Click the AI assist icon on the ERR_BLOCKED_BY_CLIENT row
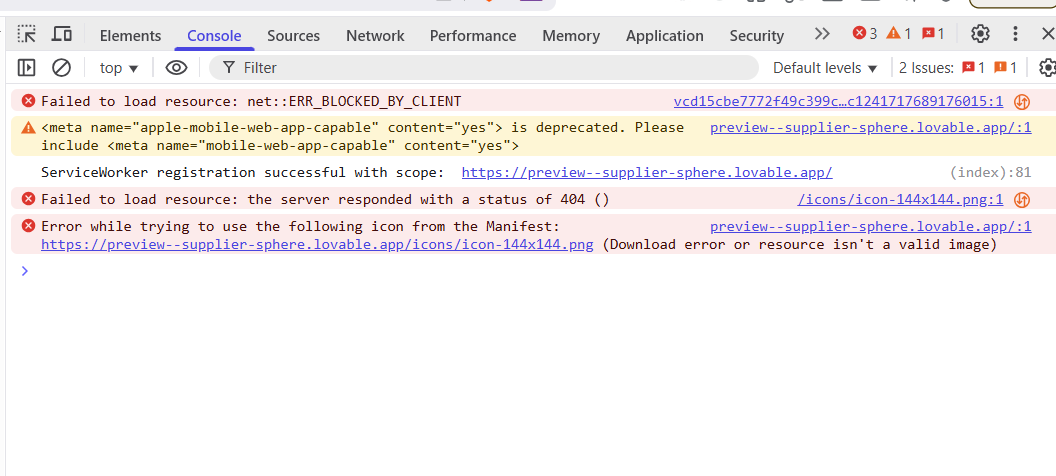 point(1022,102)
